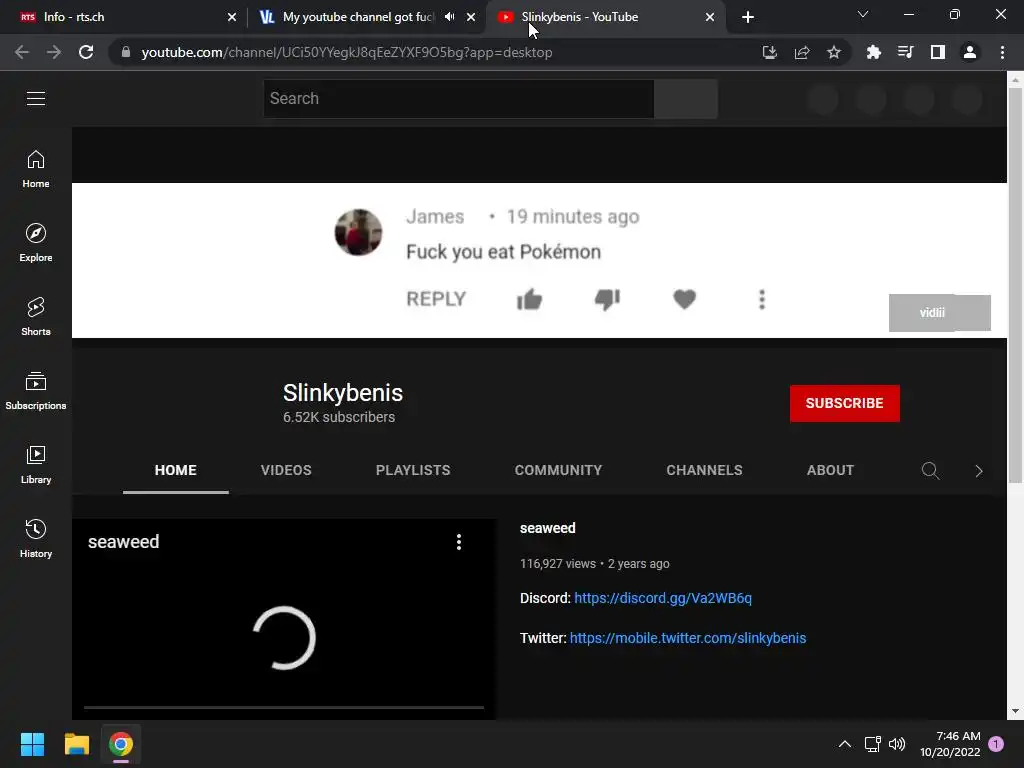
Task: Click the address bar URL
Action: (x=347, y=52)
